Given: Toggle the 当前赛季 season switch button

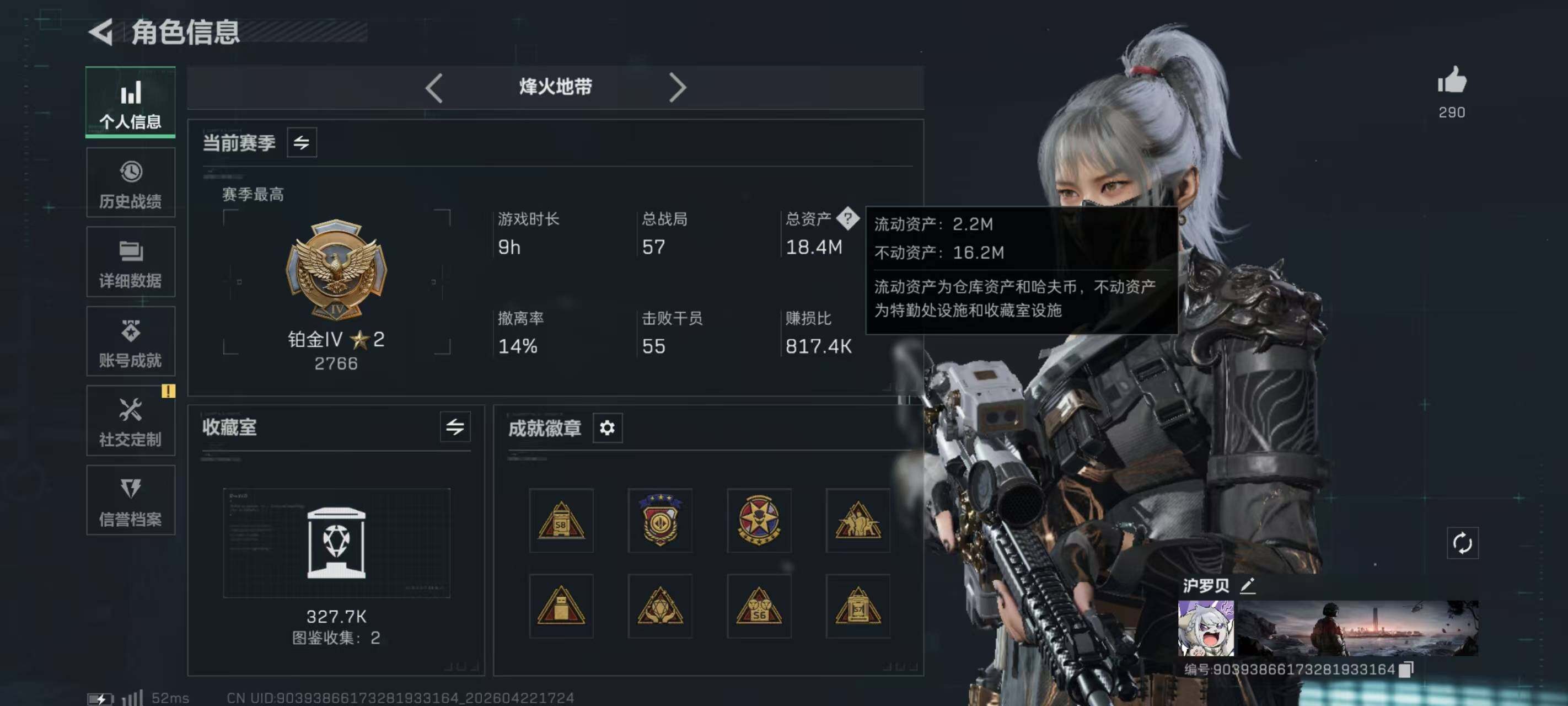Looking at the screenshot, I should tap(301, 142).
